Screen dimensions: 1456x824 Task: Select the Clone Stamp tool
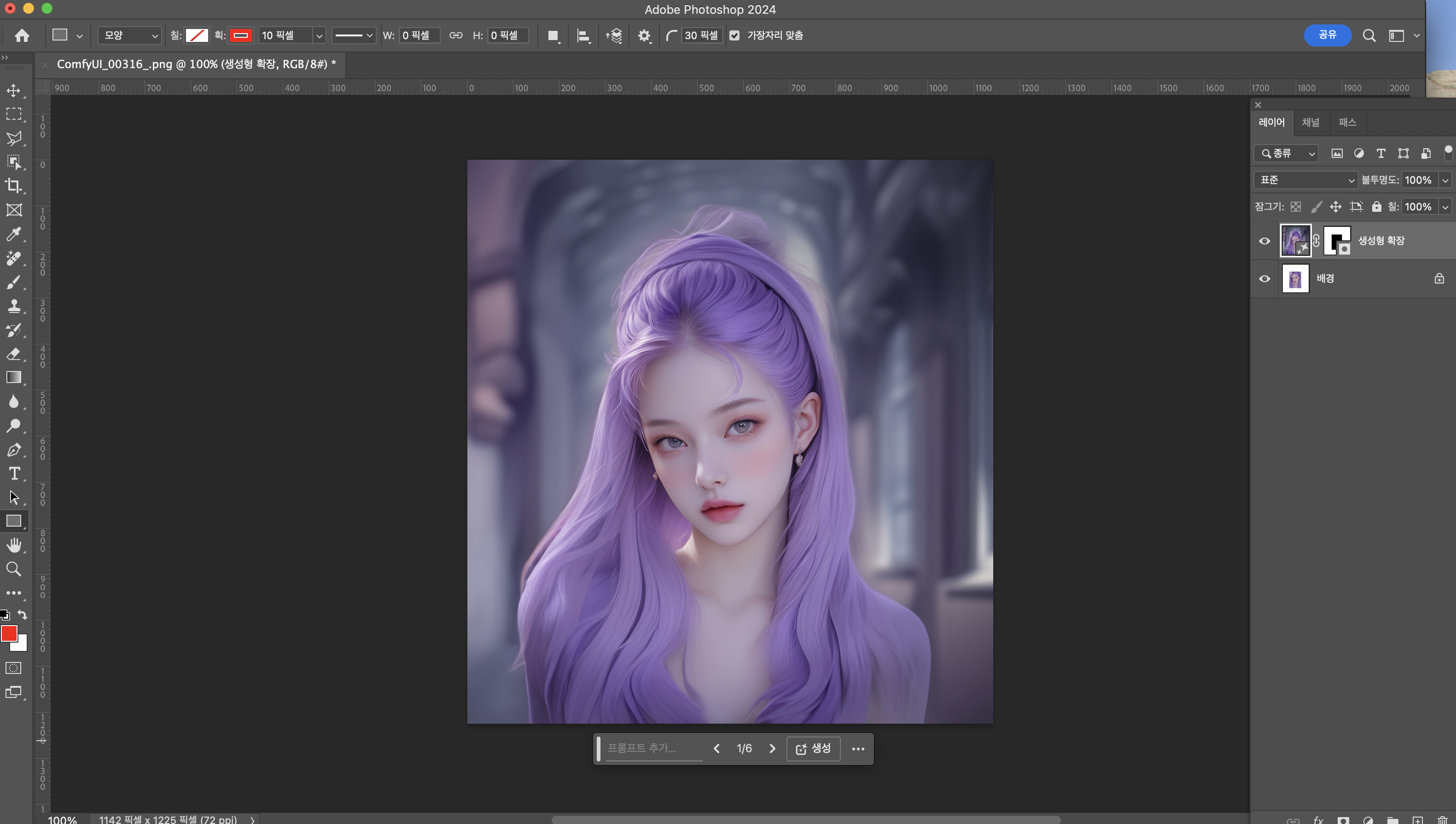pos(14,306)
